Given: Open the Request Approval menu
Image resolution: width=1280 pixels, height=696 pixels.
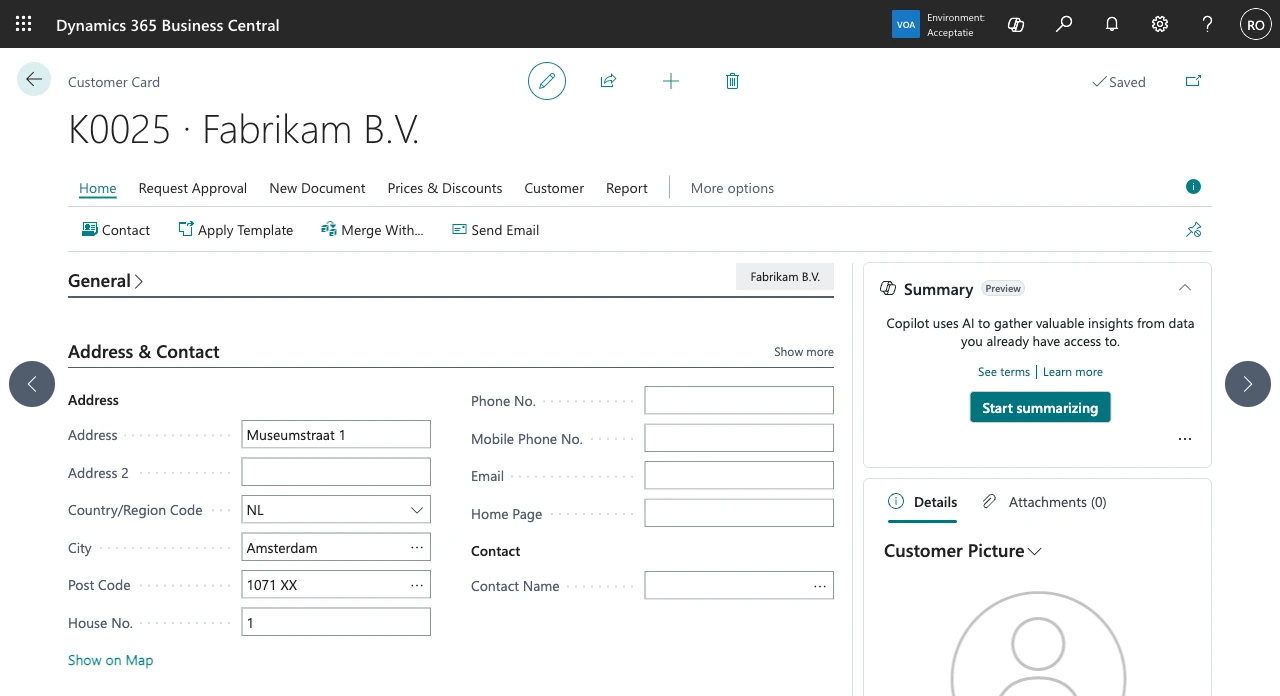Looking at the screenshot, I should tap(193, 188).
